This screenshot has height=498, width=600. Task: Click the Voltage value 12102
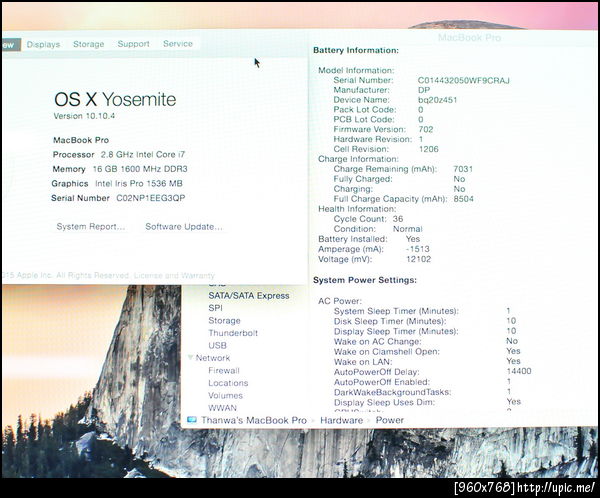click(x=419, y=259)
